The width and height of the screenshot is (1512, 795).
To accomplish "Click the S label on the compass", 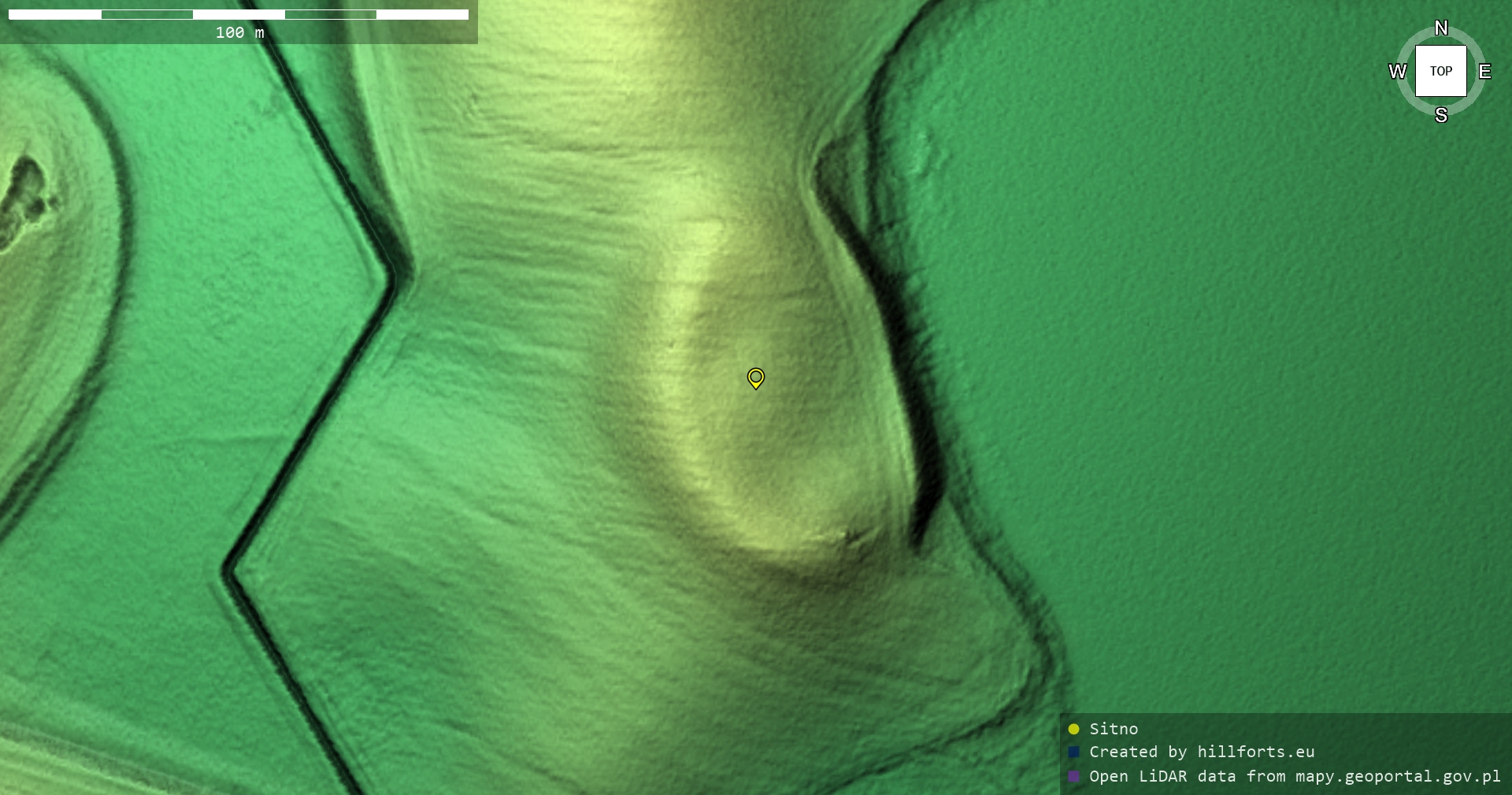I will click(1441, 115).
